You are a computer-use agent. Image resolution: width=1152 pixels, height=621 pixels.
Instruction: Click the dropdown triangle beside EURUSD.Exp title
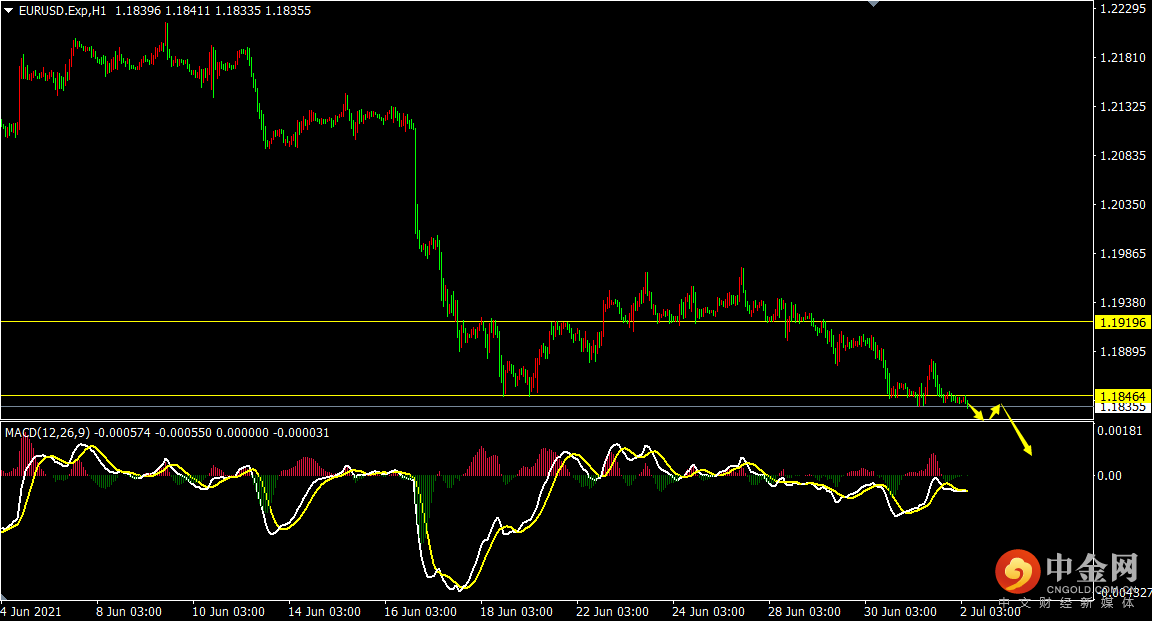pyautogui.click(x=9, y=10)
